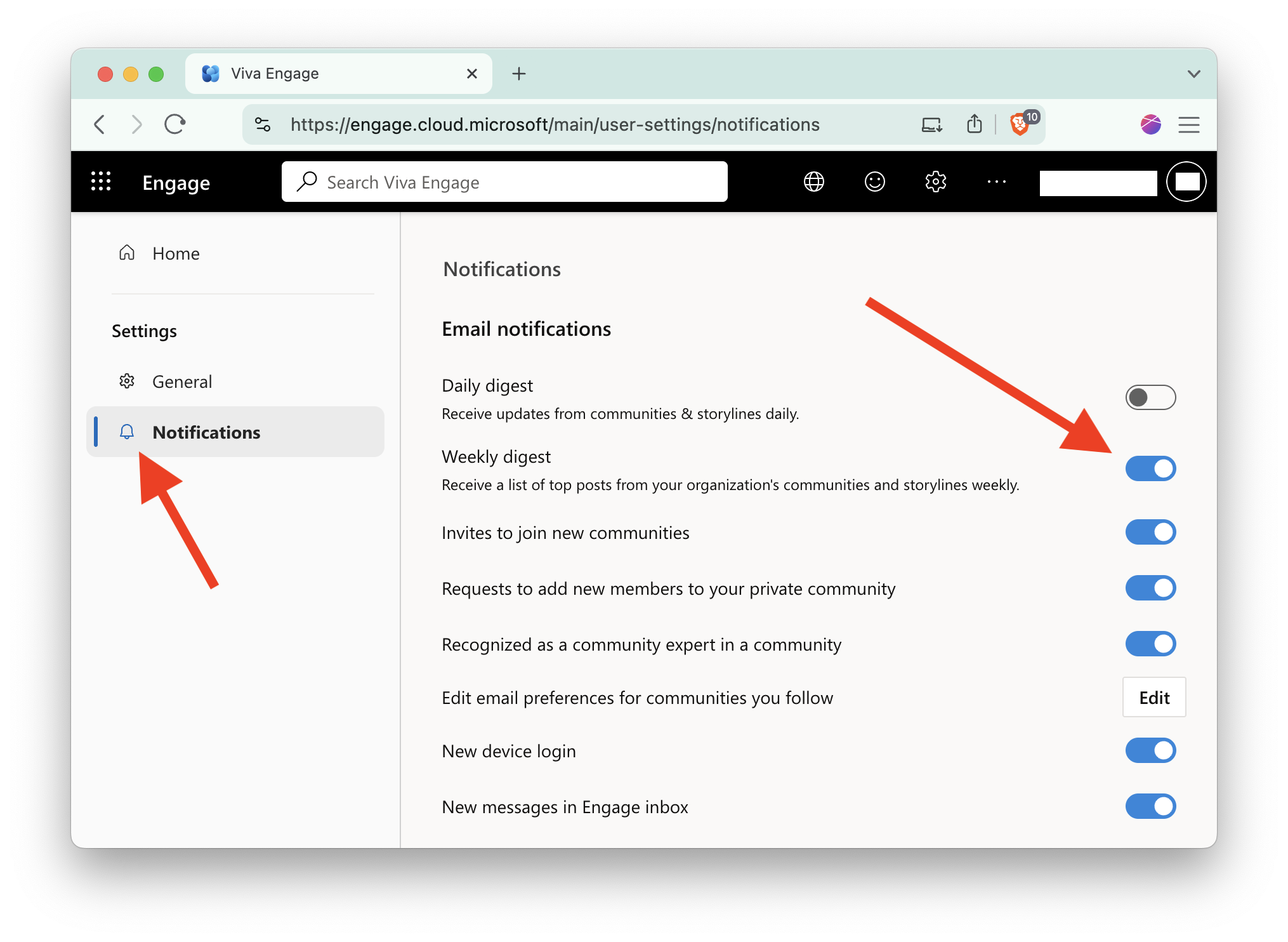Screen dimensions: 1288x942
Task: Toggle New messages in Engage inbox
Action: (1150, 806)
